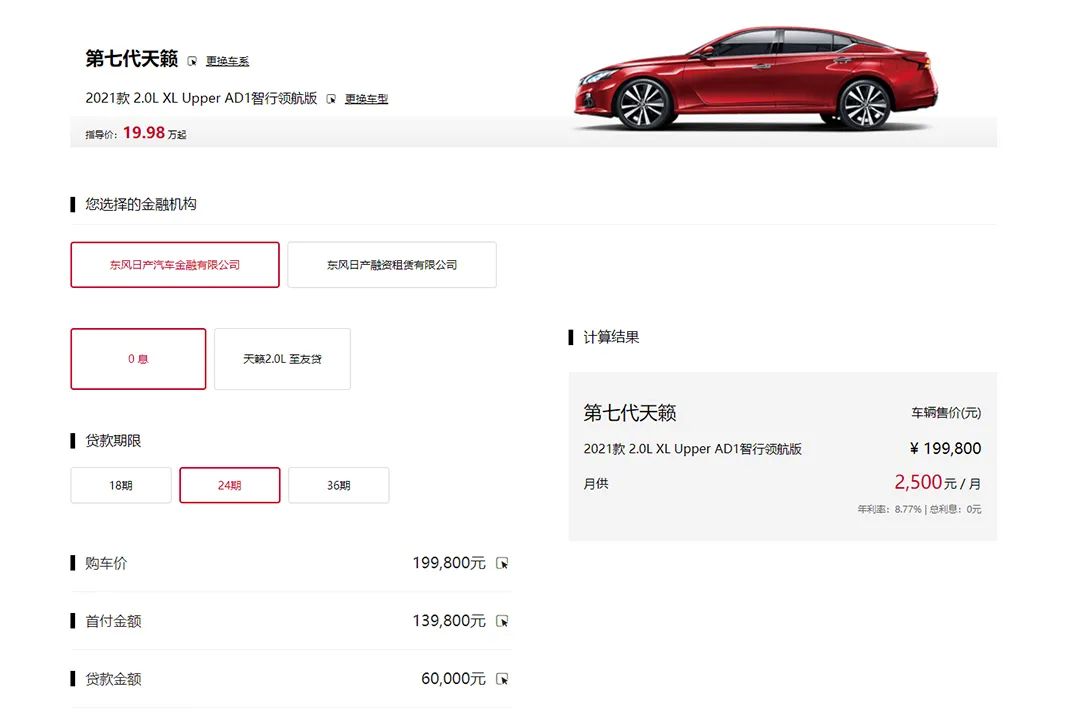1080x720 pixels.
Task: Open the 更换车型 link
Action: 365,99
